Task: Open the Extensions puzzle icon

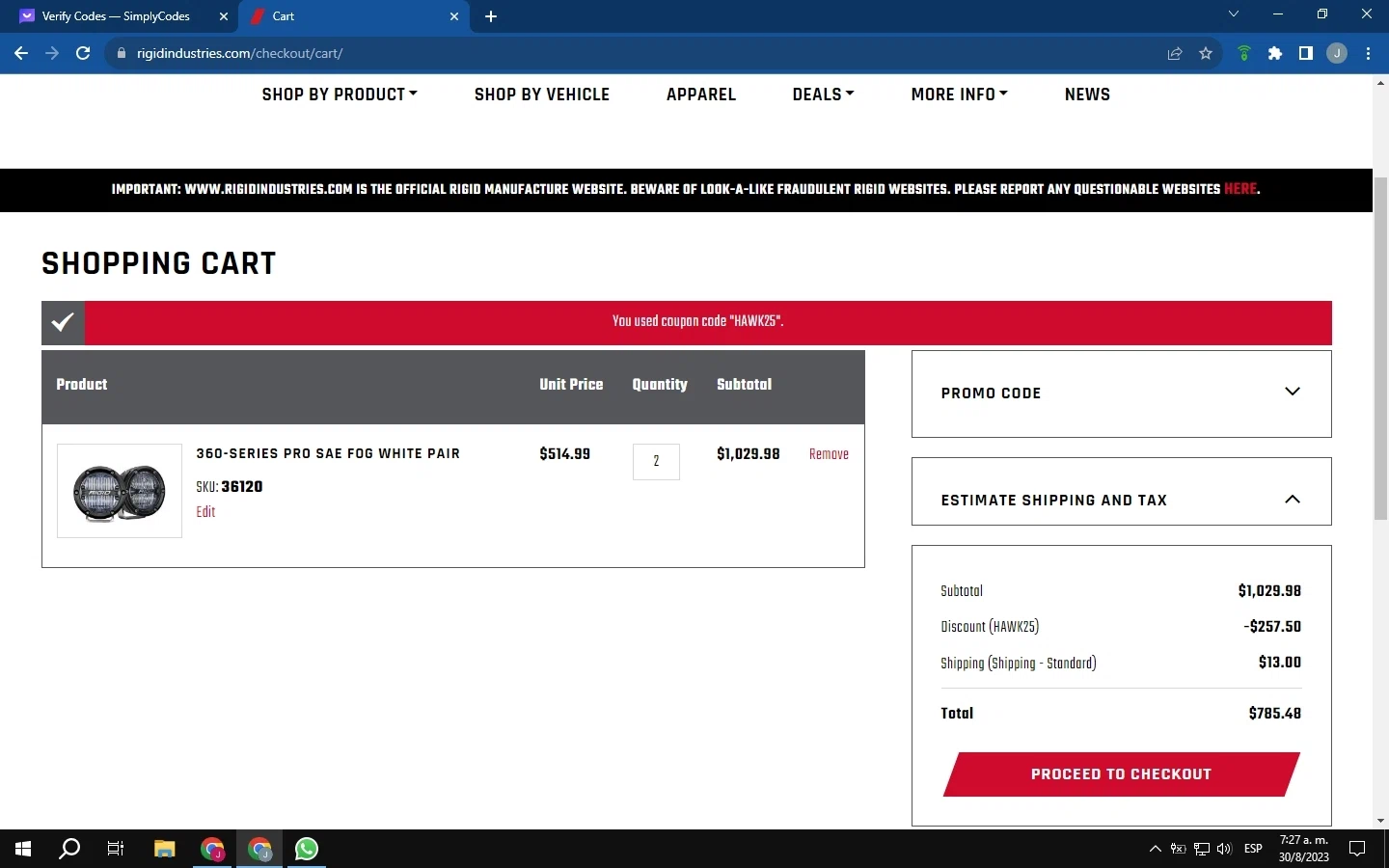Action: coord(1275,53)
